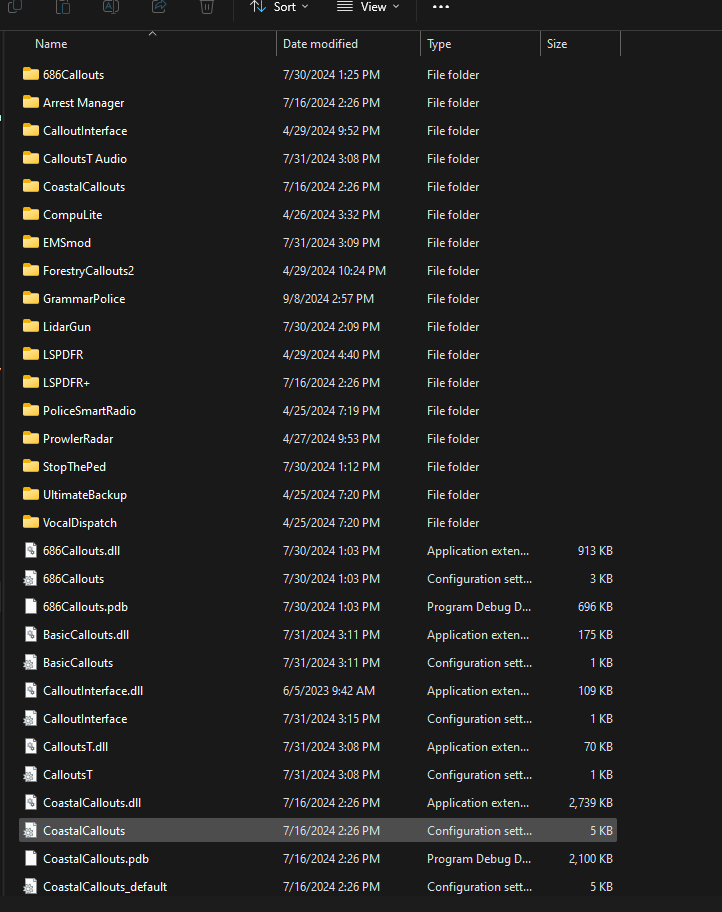The image size is (722, 912).
Task: Sort by Date modified column header
Action: [x=320, y=44]
